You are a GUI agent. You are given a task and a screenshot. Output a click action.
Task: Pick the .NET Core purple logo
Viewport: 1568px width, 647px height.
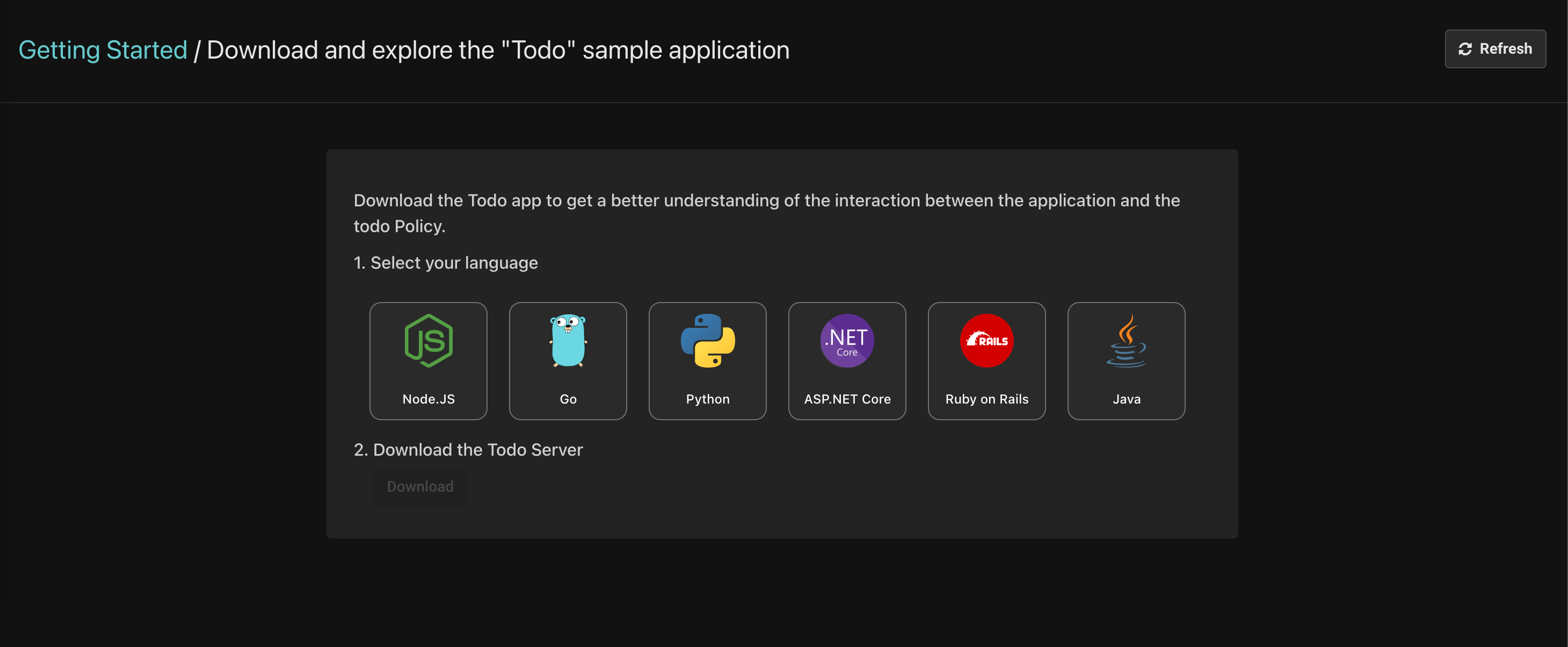pos(847,341)
